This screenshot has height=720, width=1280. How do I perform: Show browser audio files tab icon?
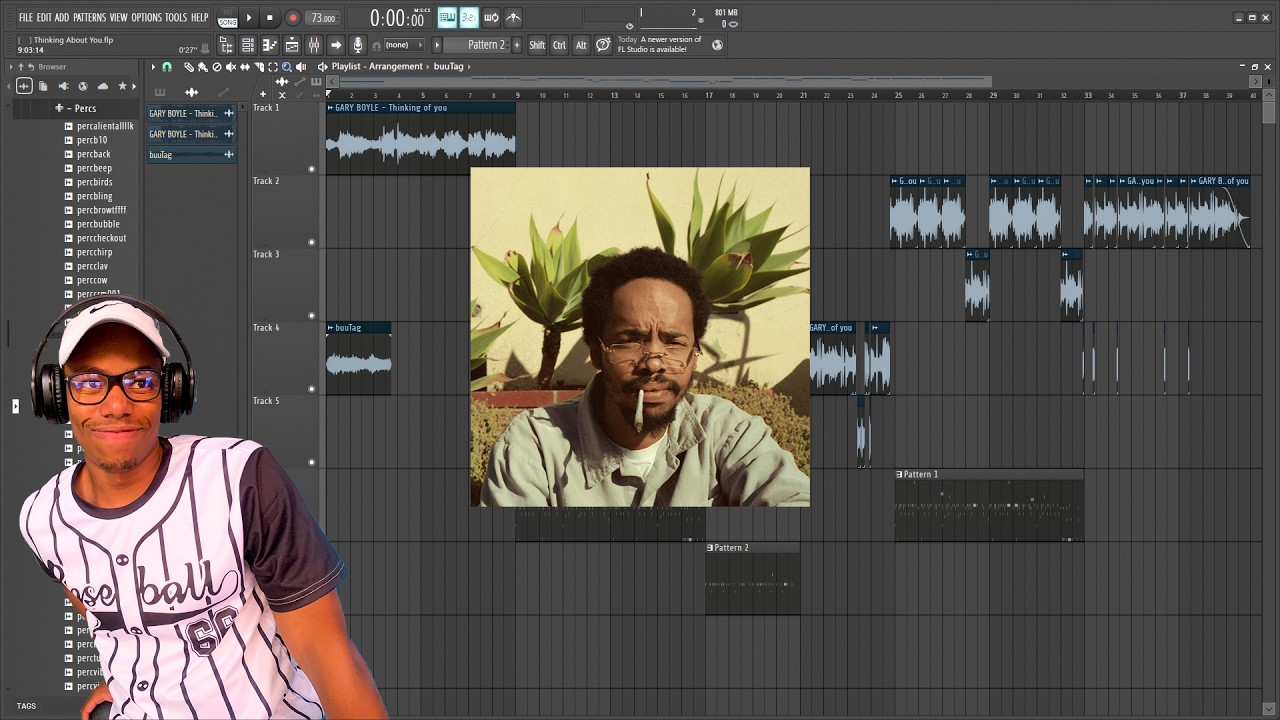pyautogui.click(x=24, y=86)
